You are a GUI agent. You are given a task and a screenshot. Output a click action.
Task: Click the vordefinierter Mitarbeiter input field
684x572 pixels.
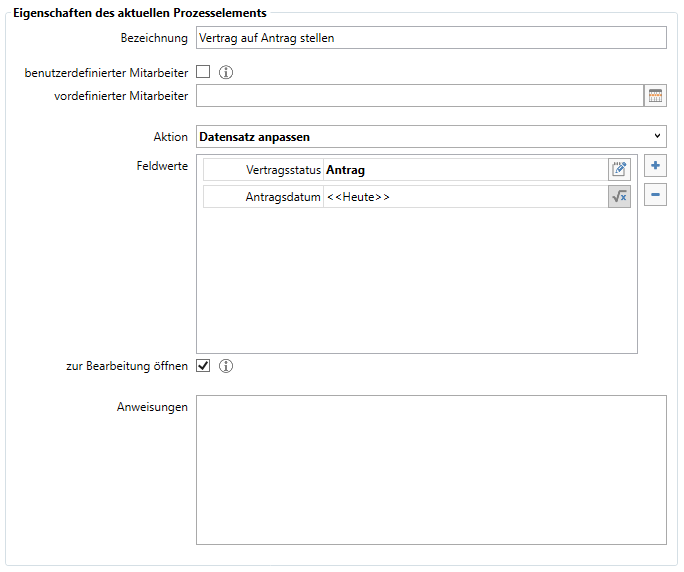tap(420, 96)
